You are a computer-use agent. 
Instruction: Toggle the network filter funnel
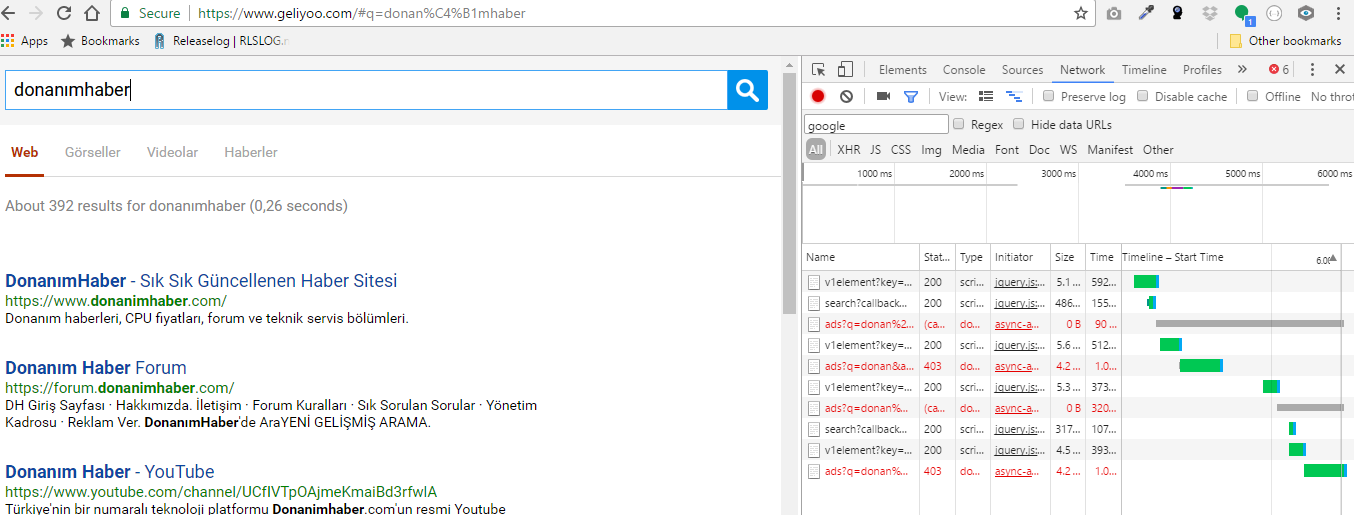(x=911, y=97)
